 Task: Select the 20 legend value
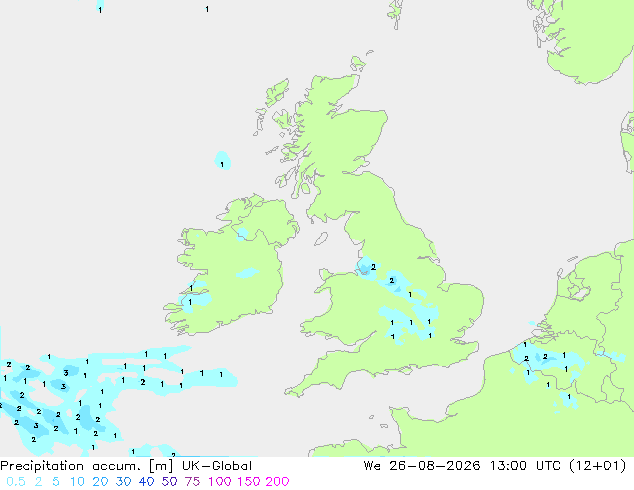point(100,482)
